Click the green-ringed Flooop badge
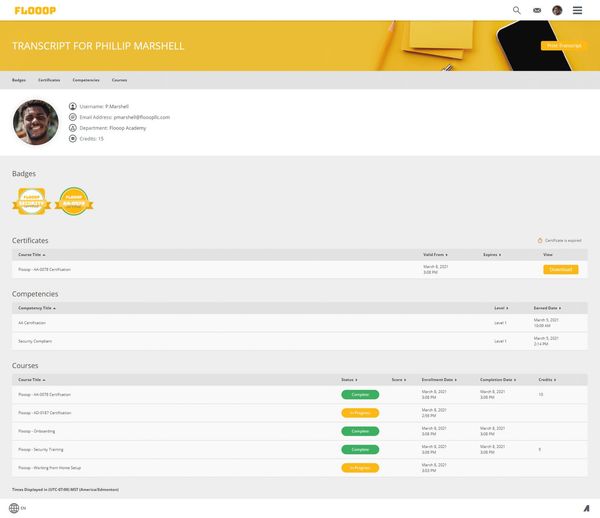The image size is (600, 518). pyautogui.click(x=74, y=201)
